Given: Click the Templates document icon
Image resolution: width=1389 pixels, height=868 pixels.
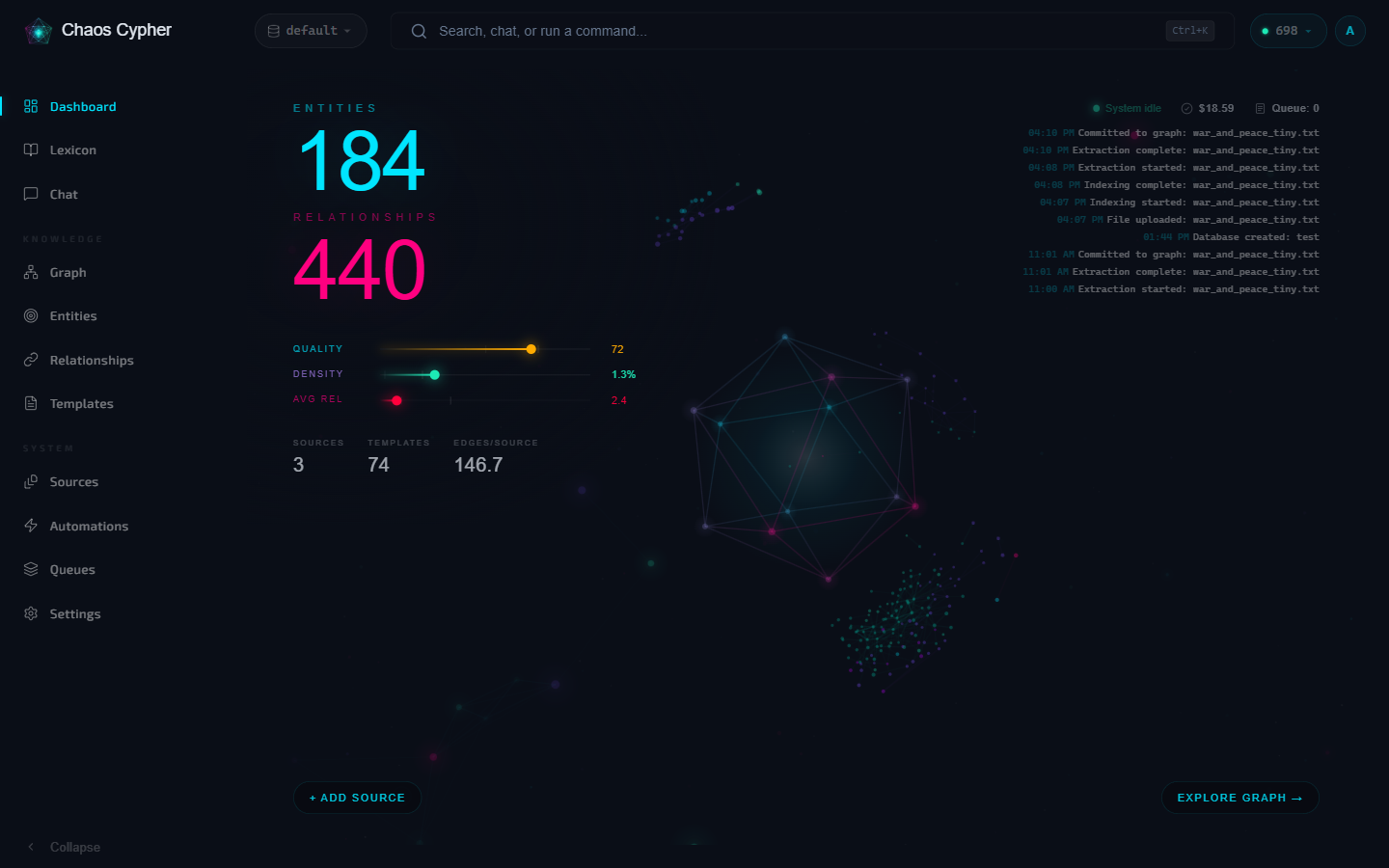Looking at the screenshot, I should pyautogui.click(x=31, y=403).
